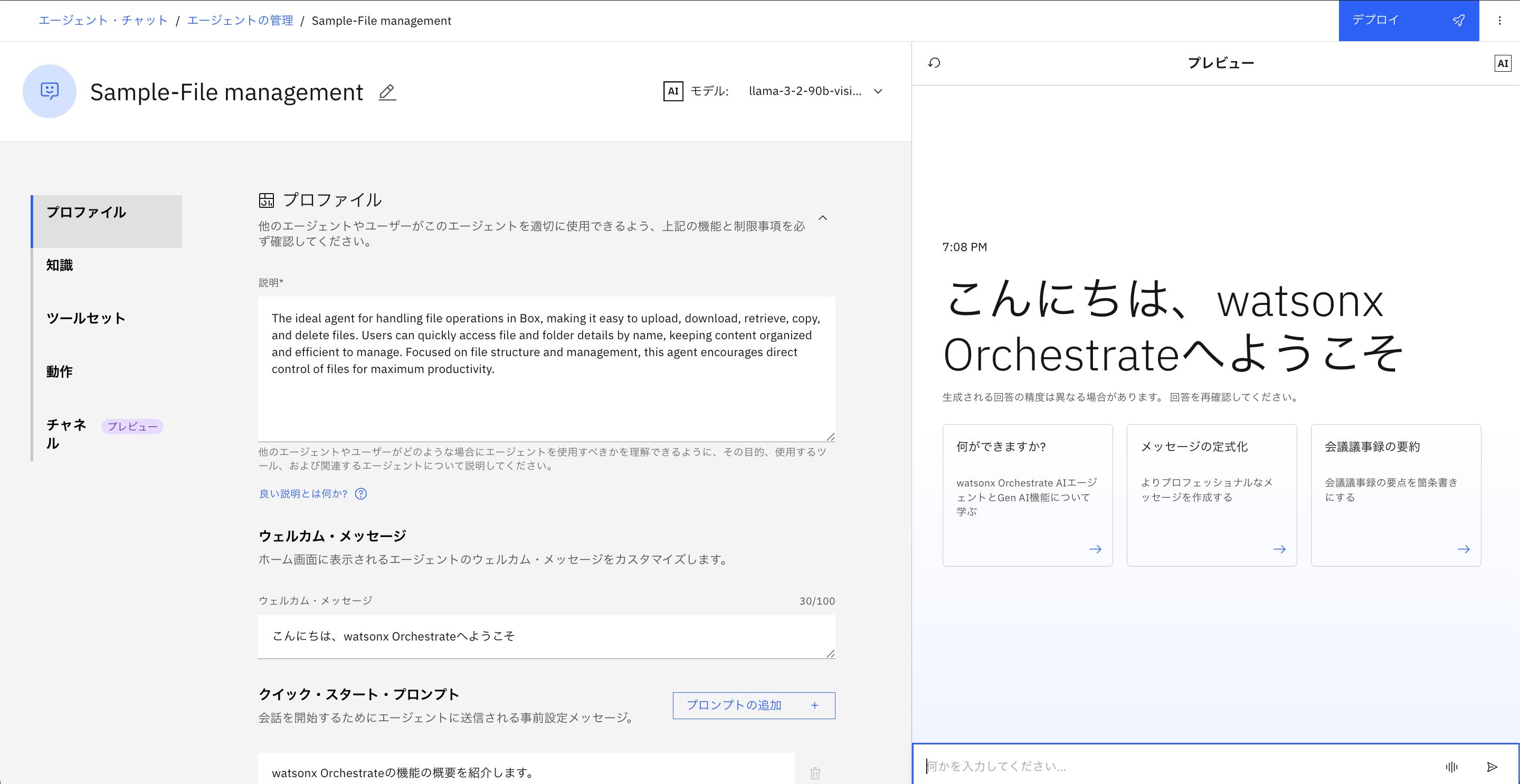Click the agent avatar icon
The image size is (1520, 784).
50,91
